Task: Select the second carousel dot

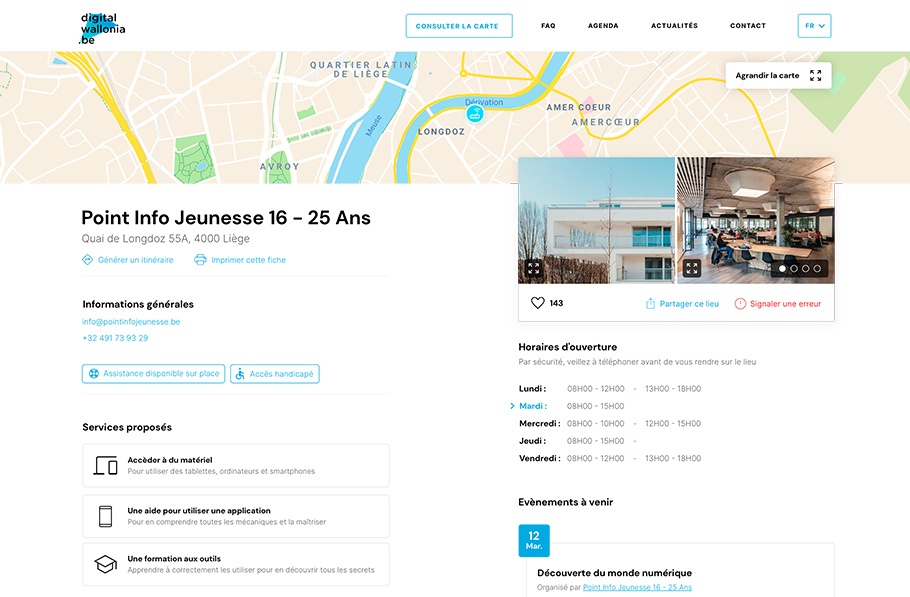Action: [794, 269]
